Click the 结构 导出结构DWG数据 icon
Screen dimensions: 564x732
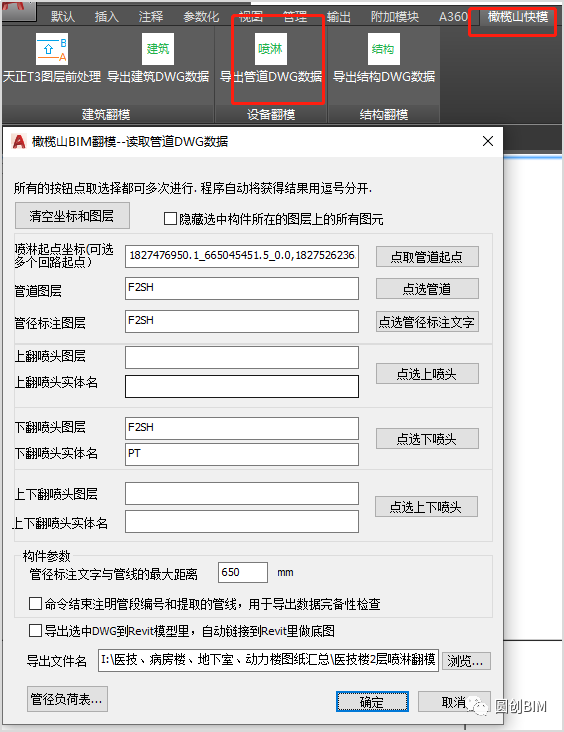tap(384, 49)
